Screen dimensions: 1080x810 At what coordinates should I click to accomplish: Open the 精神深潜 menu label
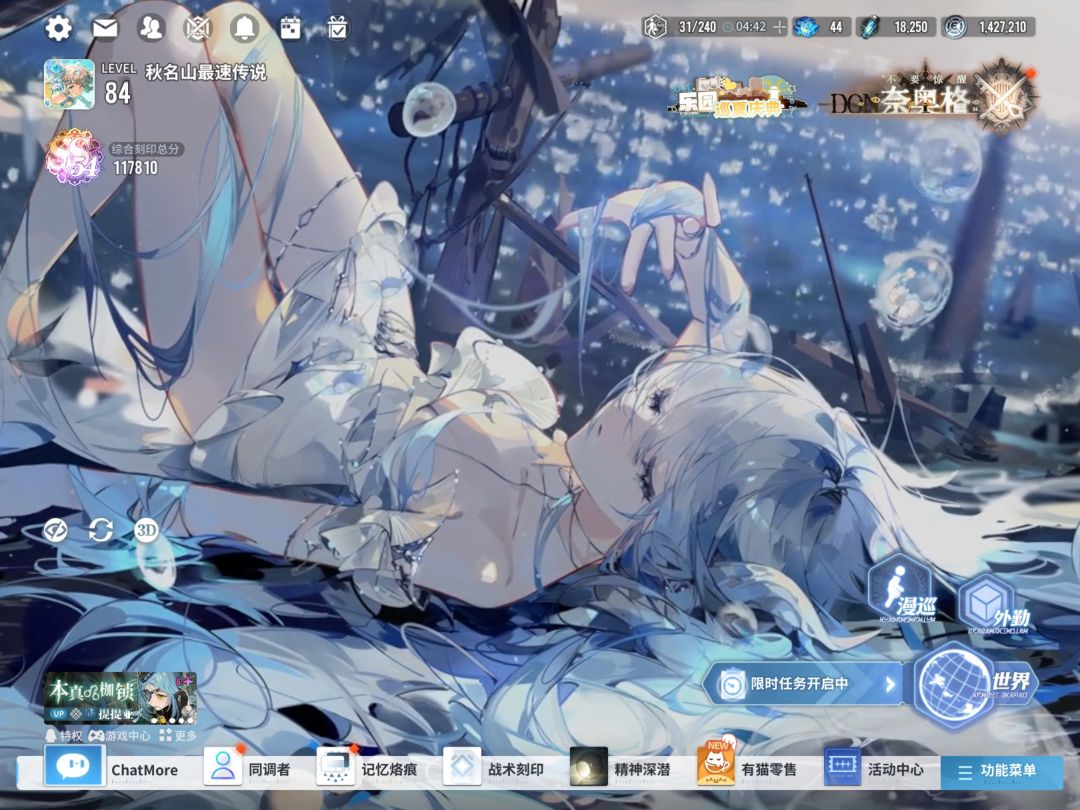(643, 769)
